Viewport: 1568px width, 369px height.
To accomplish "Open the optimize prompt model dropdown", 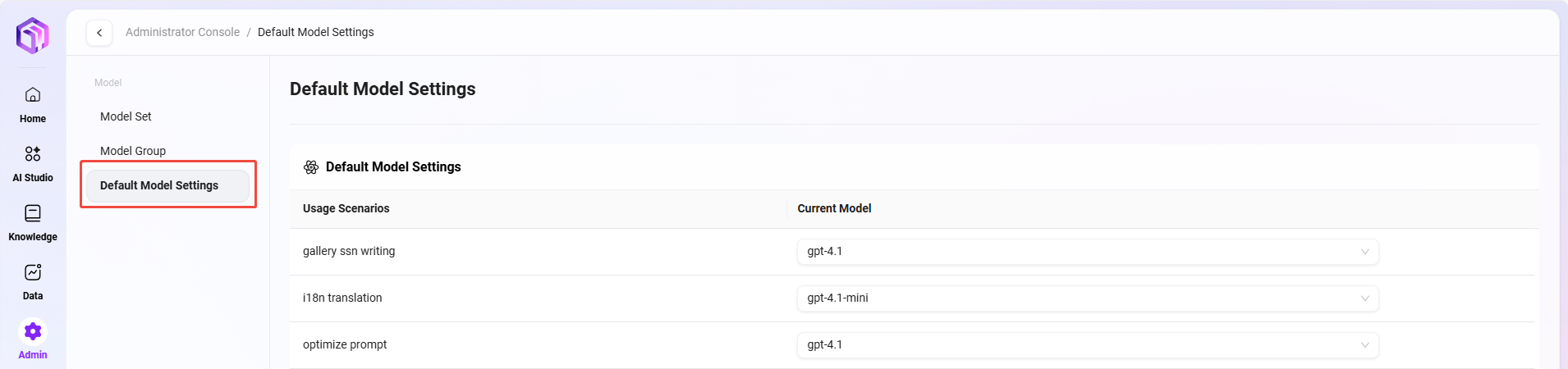I will 1087,345.
